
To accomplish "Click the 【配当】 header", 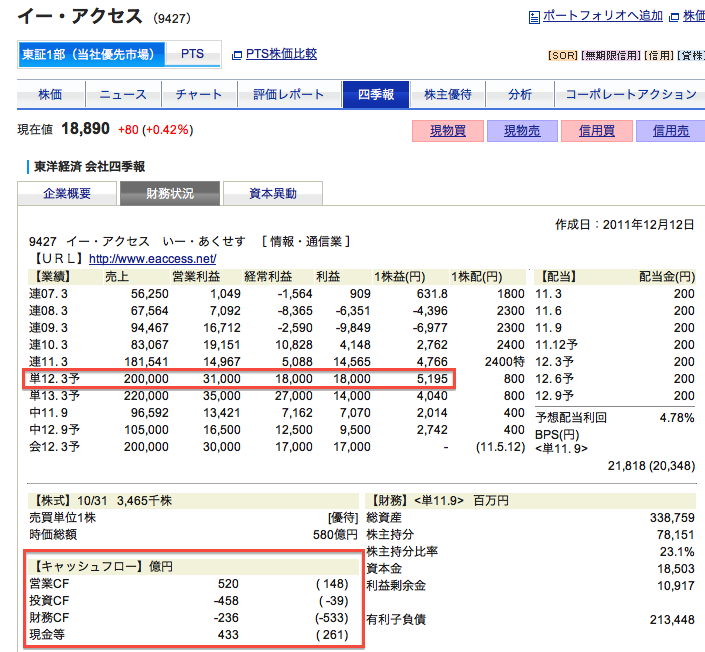I will [559, 277].
